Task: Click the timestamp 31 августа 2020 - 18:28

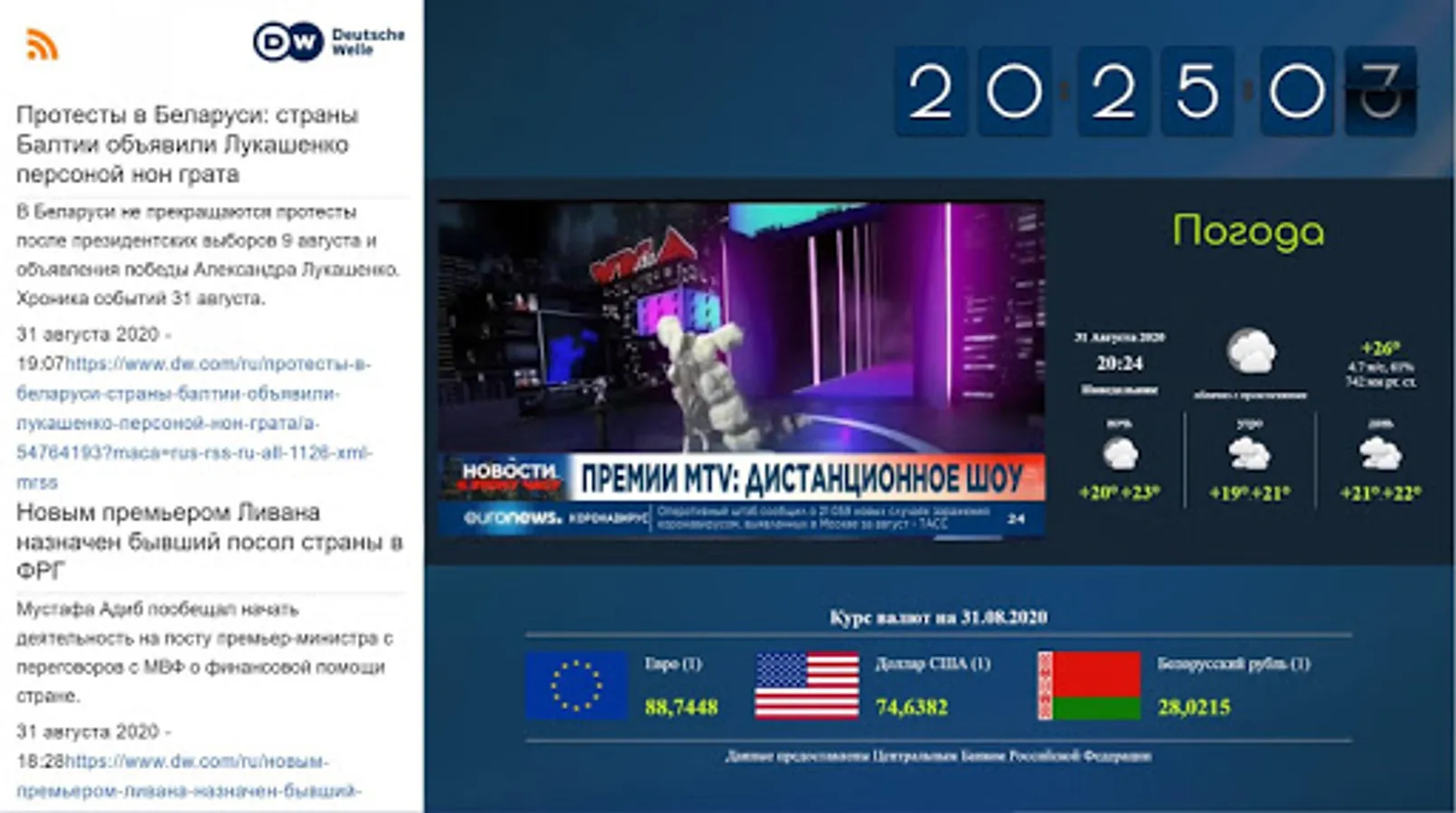Action: click(x=94, y=746)
